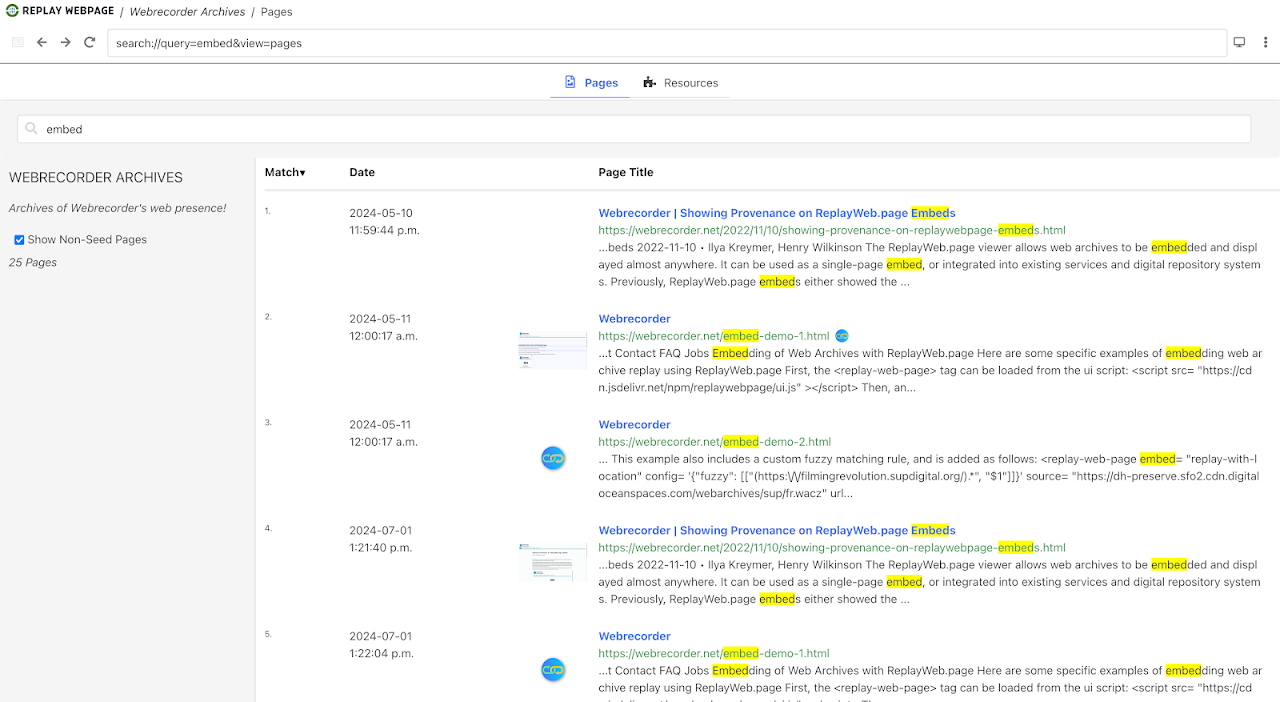
Task: Click the fullscreen display icon
Action: coord(1240,43)
